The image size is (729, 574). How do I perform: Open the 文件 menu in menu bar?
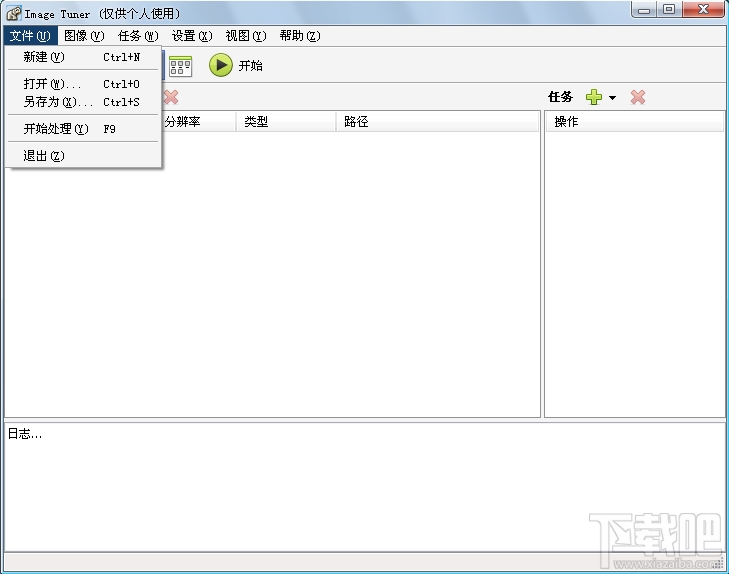30,36
